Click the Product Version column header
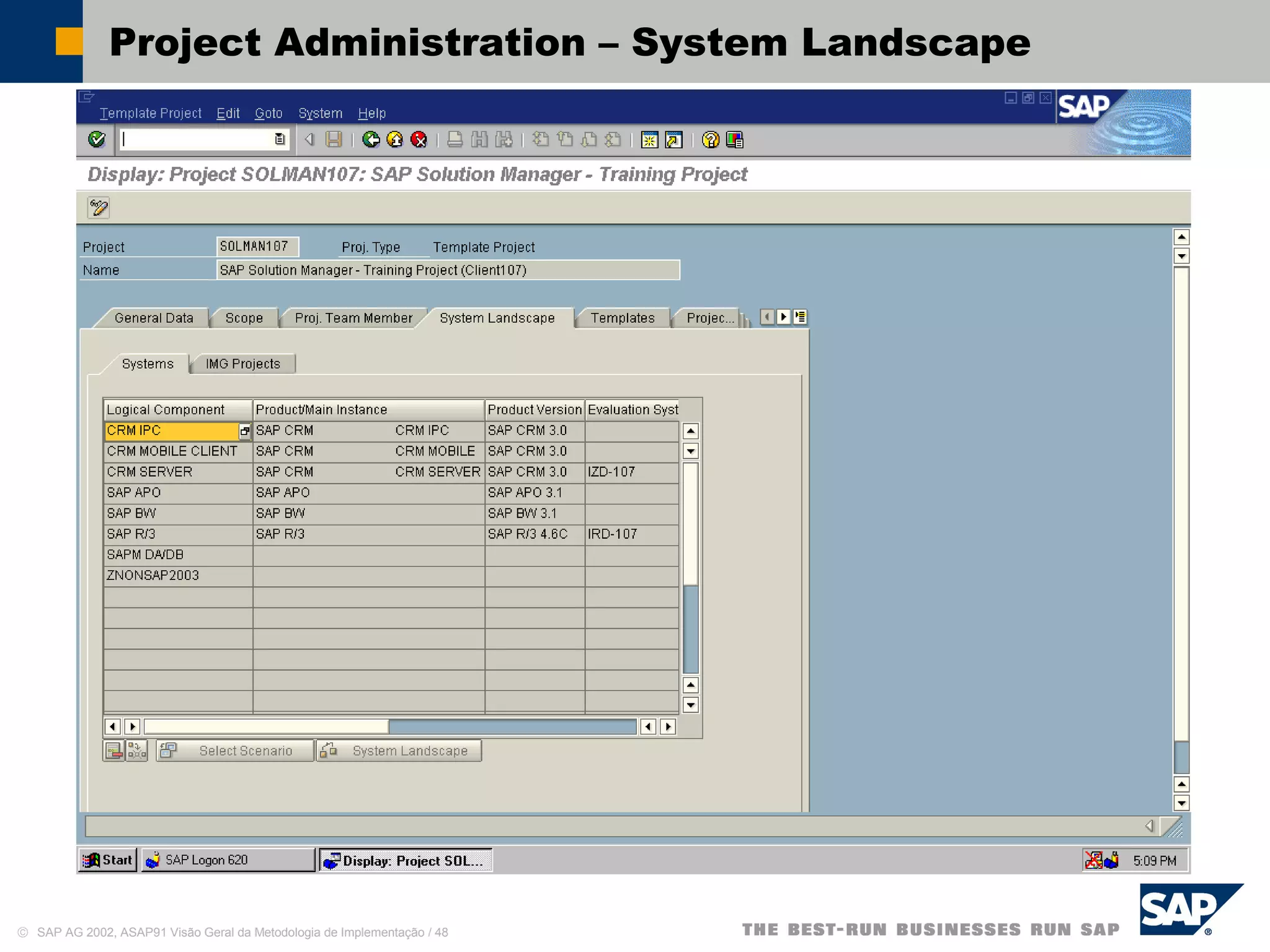The width and height of the screenshot is (1270, 952). (x=535, y=410)
